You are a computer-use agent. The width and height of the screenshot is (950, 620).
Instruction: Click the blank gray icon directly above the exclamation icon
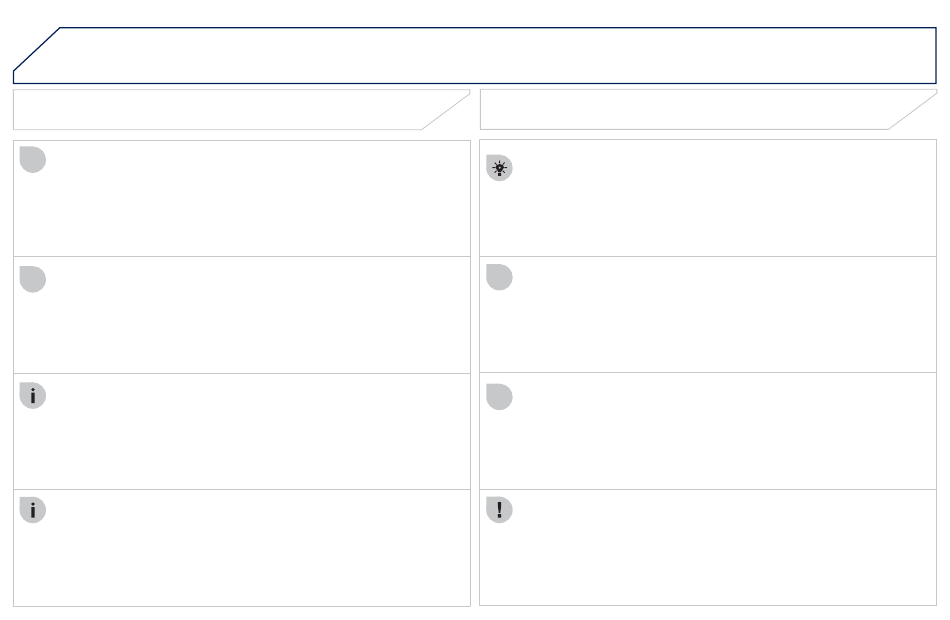point(499,397)
